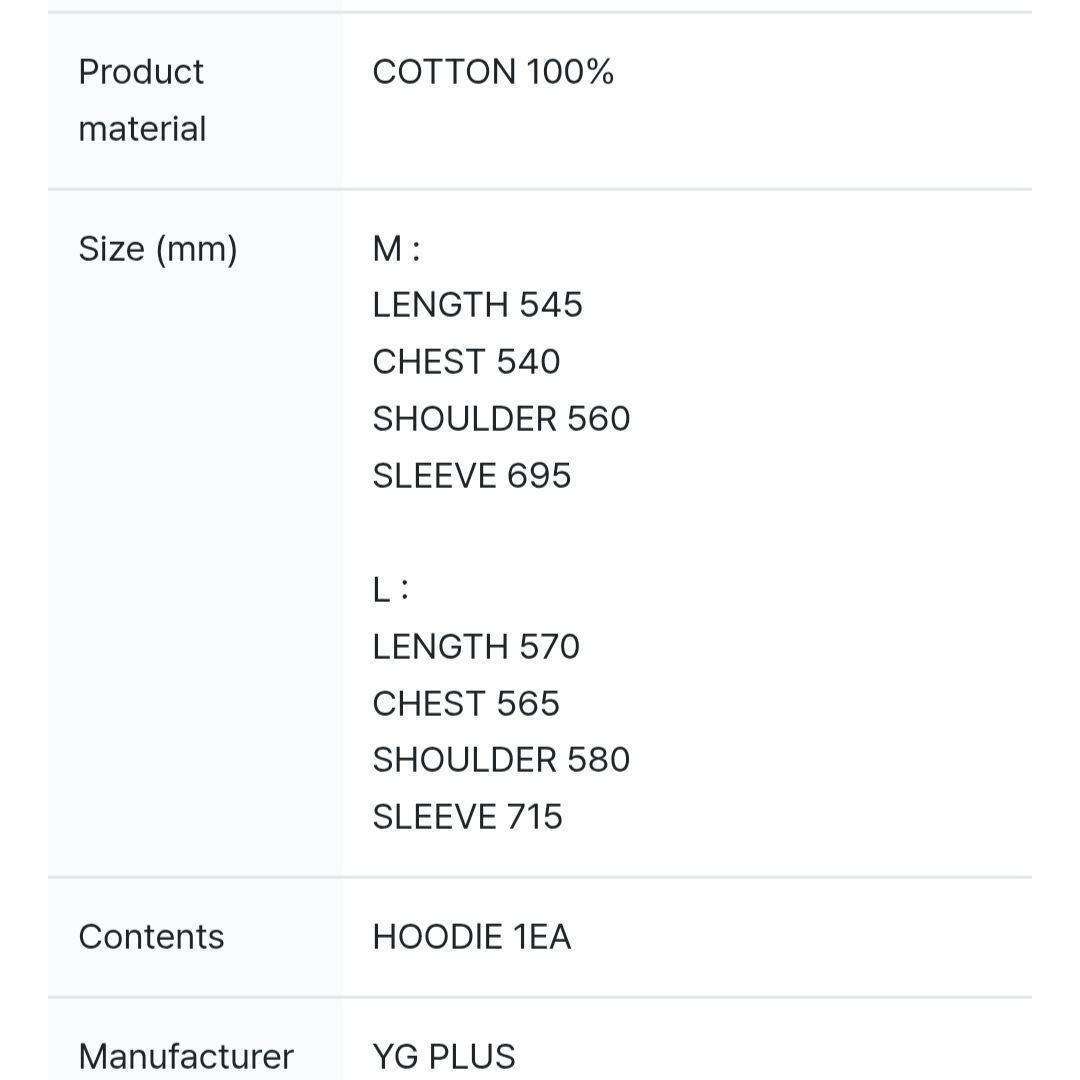
Task: Select the HOODIE 1EA text
Action: 471,937
